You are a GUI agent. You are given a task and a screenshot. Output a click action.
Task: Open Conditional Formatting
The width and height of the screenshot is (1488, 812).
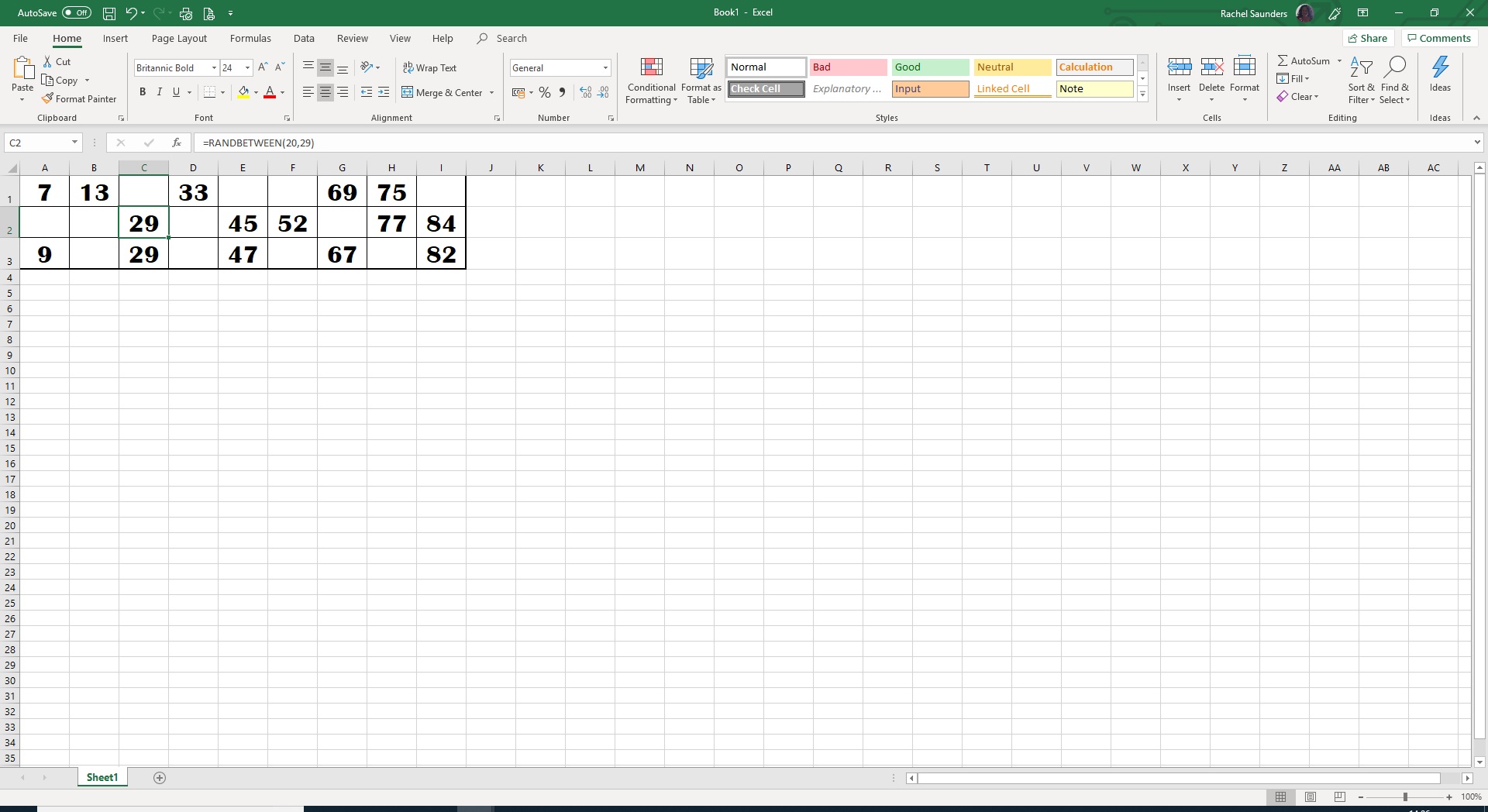[651, 80]
